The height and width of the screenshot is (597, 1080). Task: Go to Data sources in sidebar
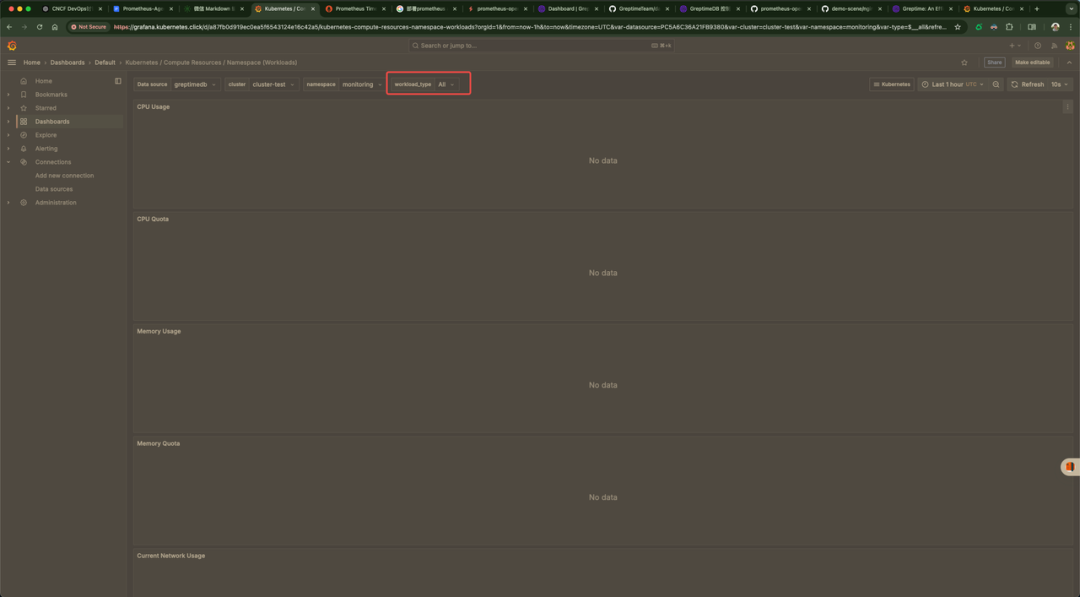54,189
